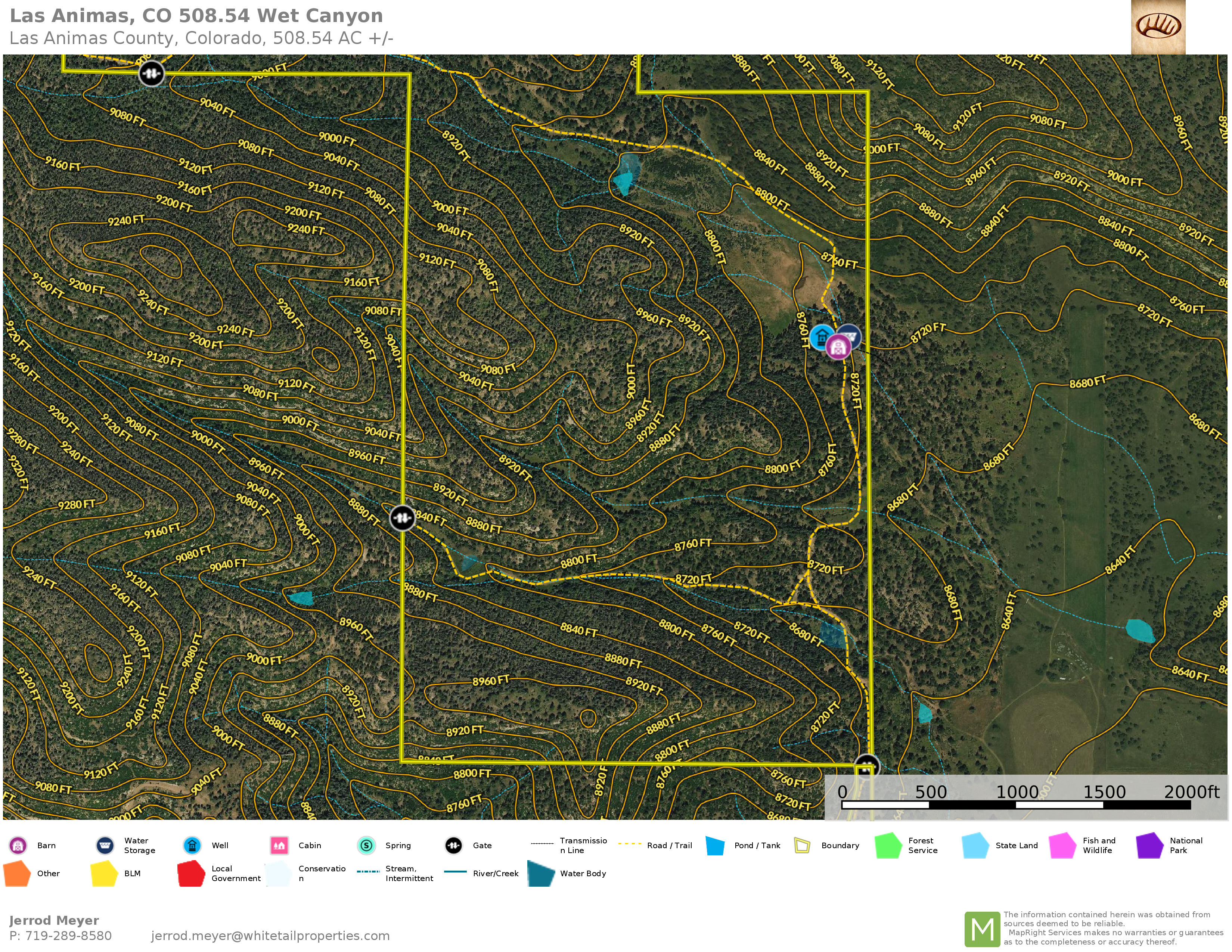Click the Gate icon in the legend
The width and height of the screenshot is (1232, 952).
tap(453, 845)
